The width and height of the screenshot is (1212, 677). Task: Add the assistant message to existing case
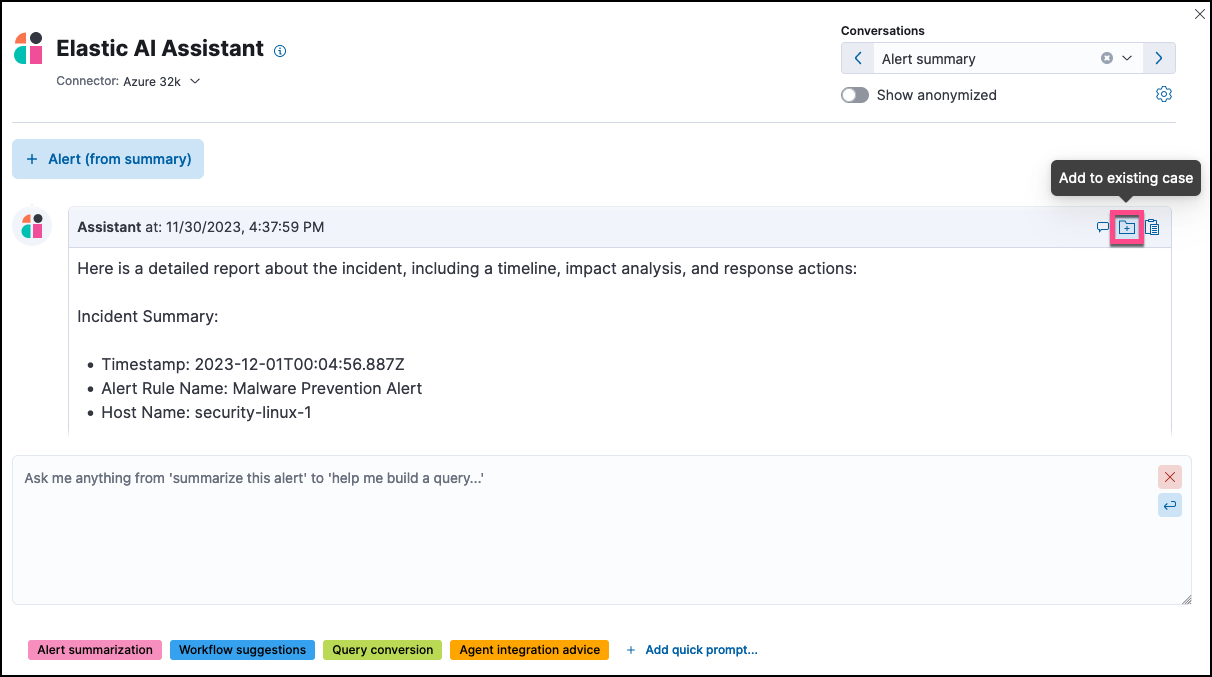1127,227
